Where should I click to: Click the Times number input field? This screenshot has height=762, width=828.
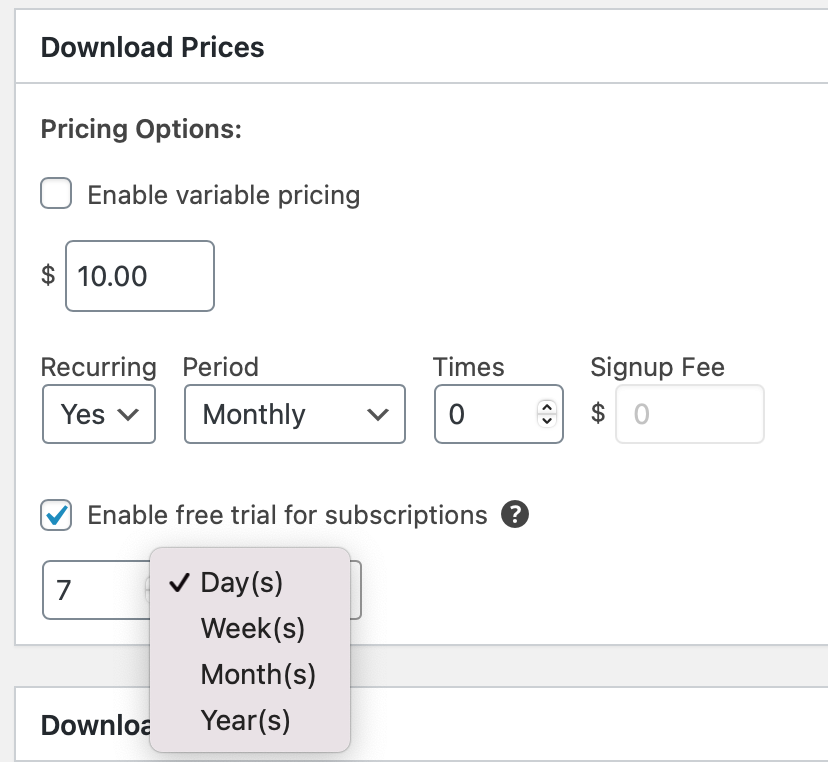pos(499,414)
